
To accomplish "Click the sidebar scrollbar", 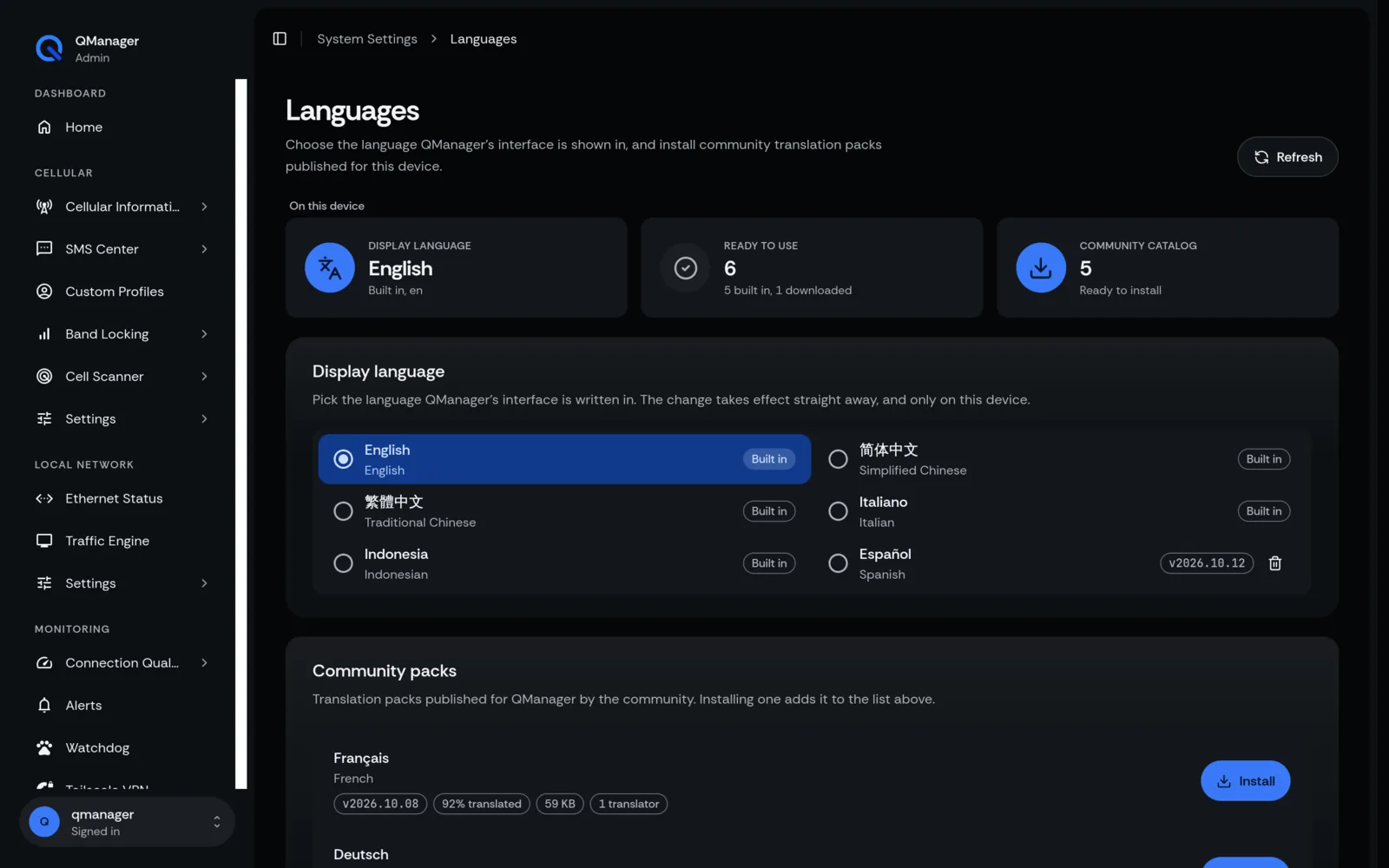I will [241, 434].
